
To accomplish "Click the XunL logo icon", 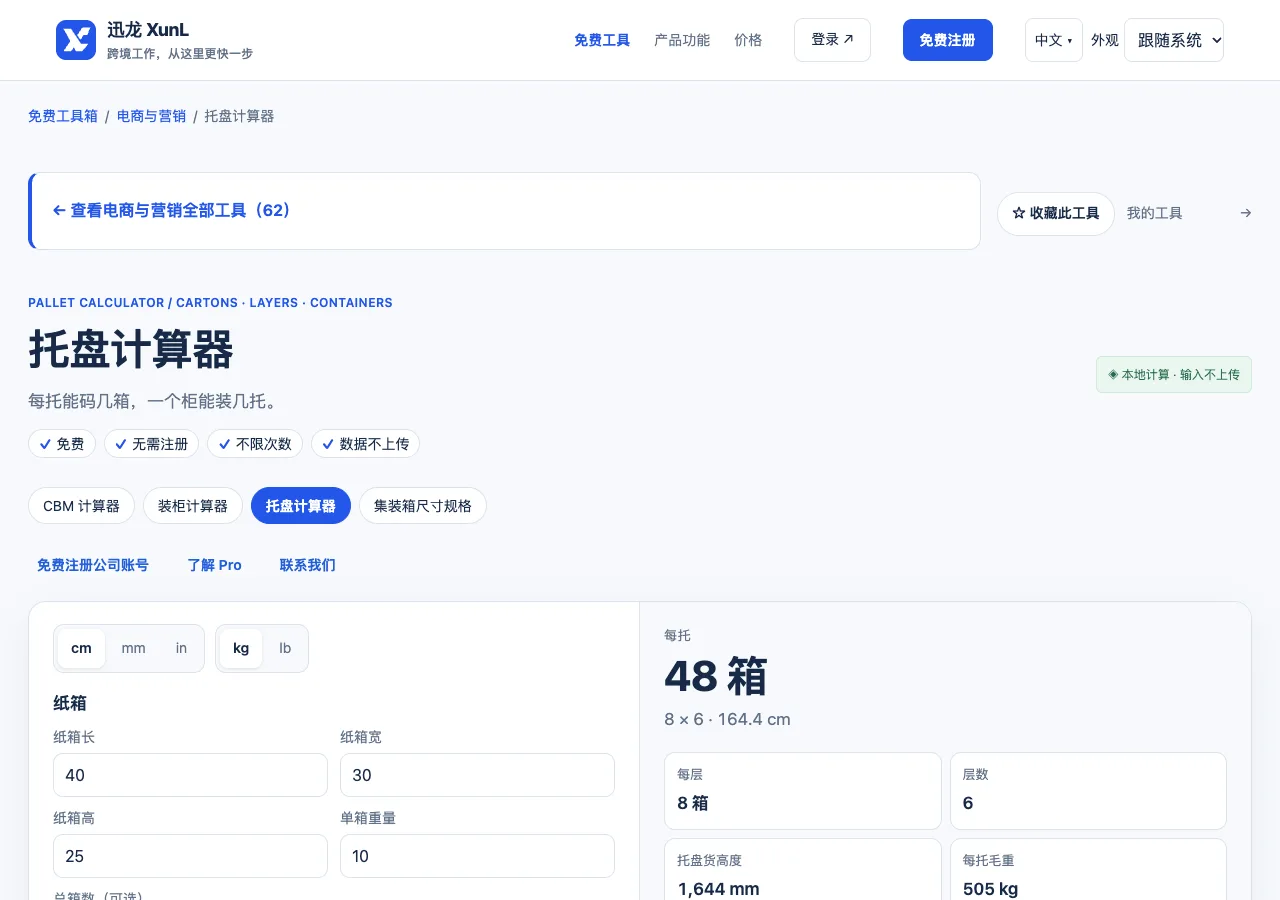I will pyautogui.click(x=76, y=40).
